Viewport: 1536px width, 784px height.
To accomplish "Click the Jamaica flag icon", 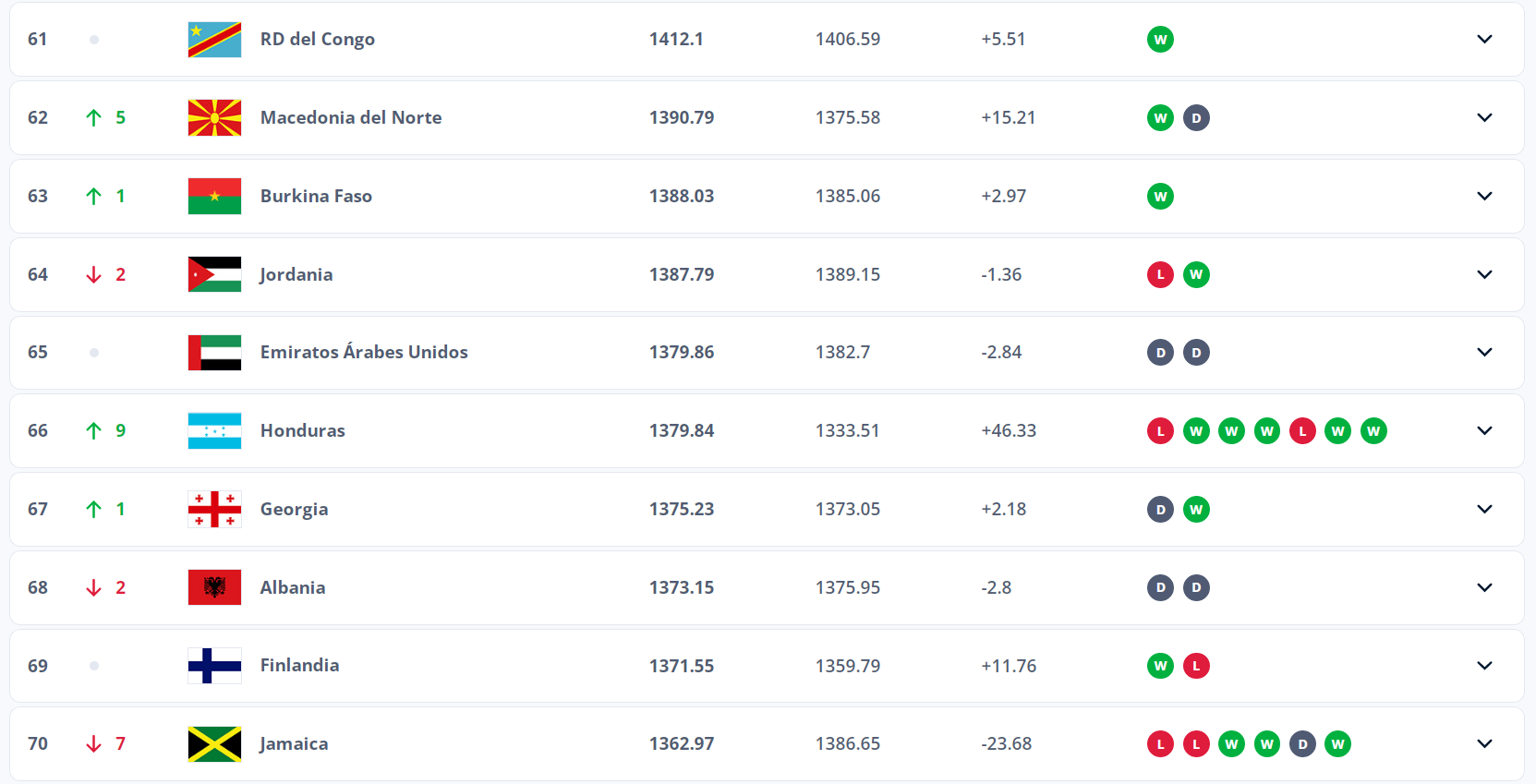I will 214,744.
